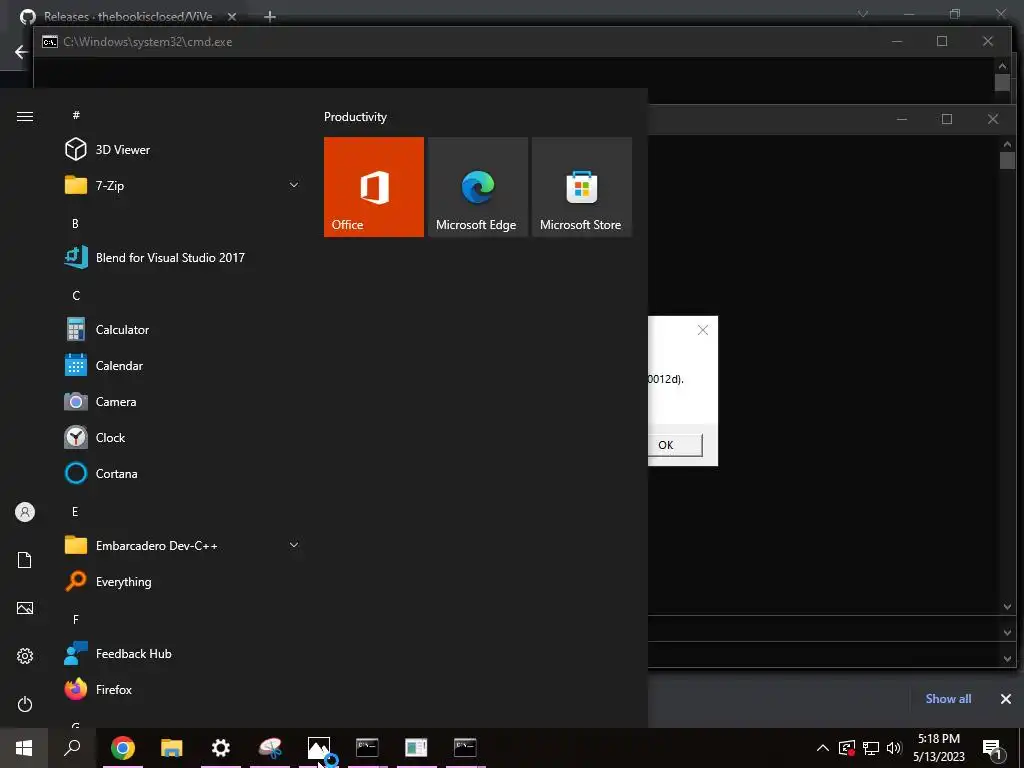This screenshot has height=768, width=1024.
Task: Open taskbar Search
Action: (72, 748)
